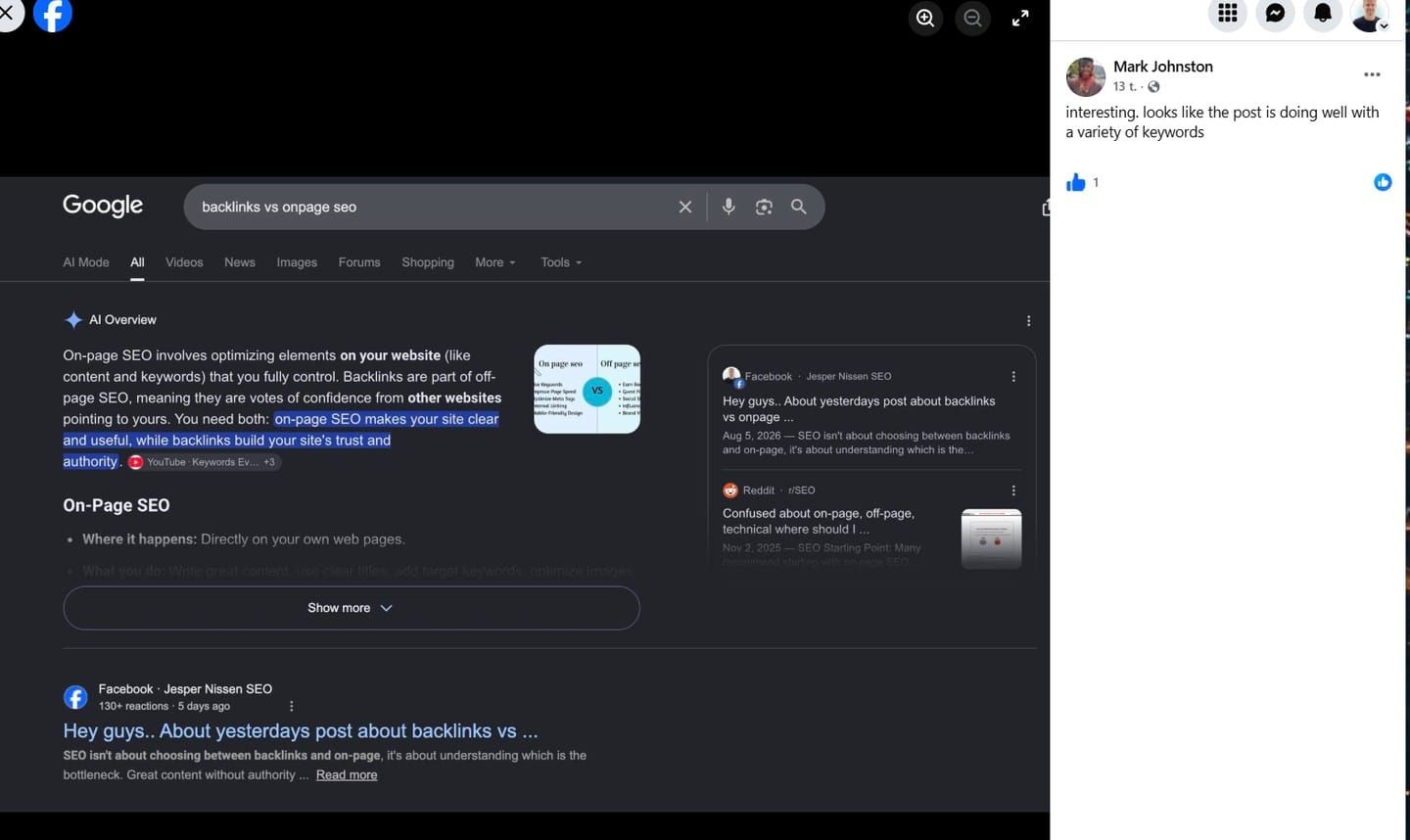The width and height of the screenshot is (1410, 840).
Task: Switch to the Images tab
Action: (297, 262)
